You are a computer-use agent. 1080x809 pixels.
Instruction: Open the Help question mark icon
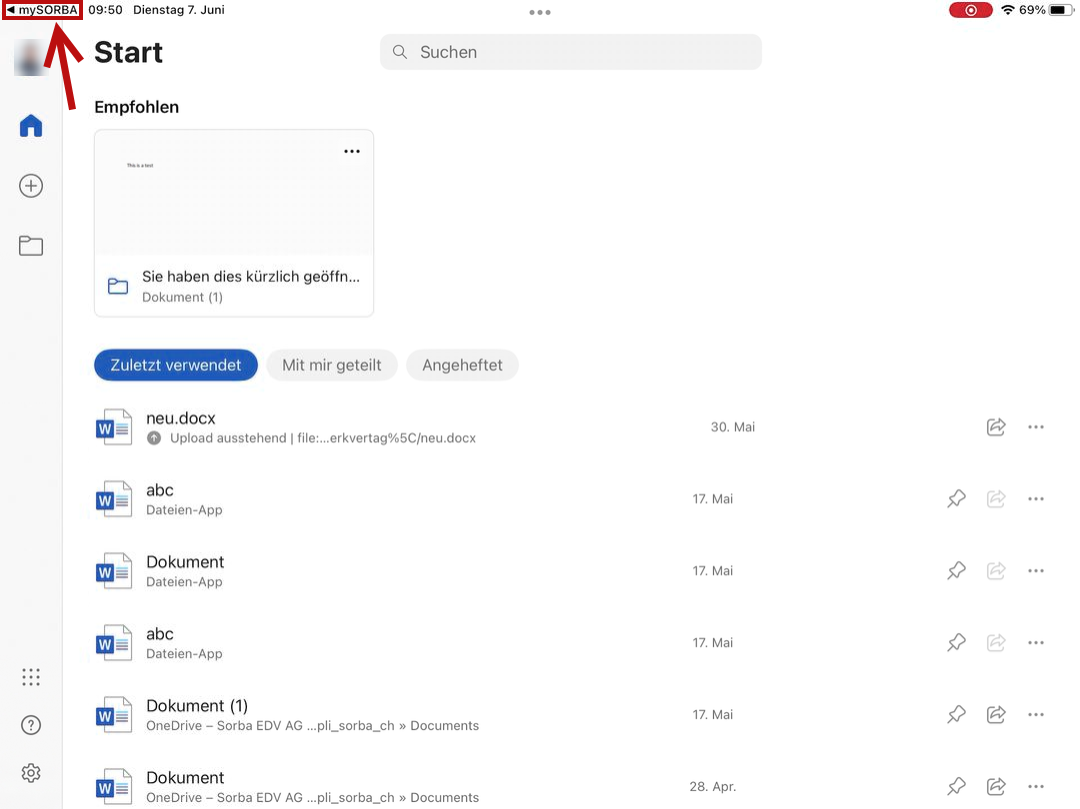pyautogui.click(x=31, y=726)
